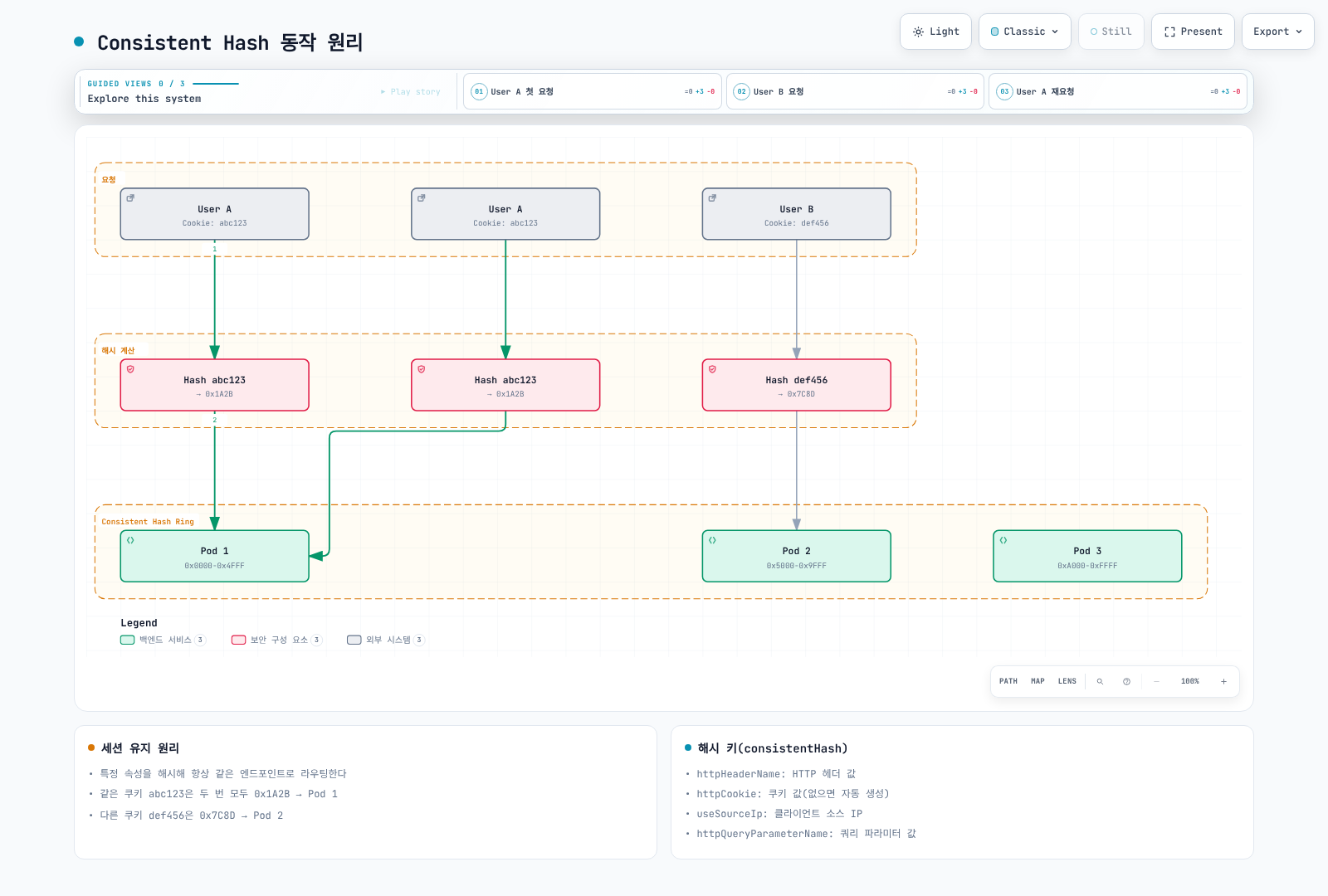Click the code icon on Pod 3 node
Image resolution: width=1328 pixels, height=896 pixels.
[x=1003, y=540]
